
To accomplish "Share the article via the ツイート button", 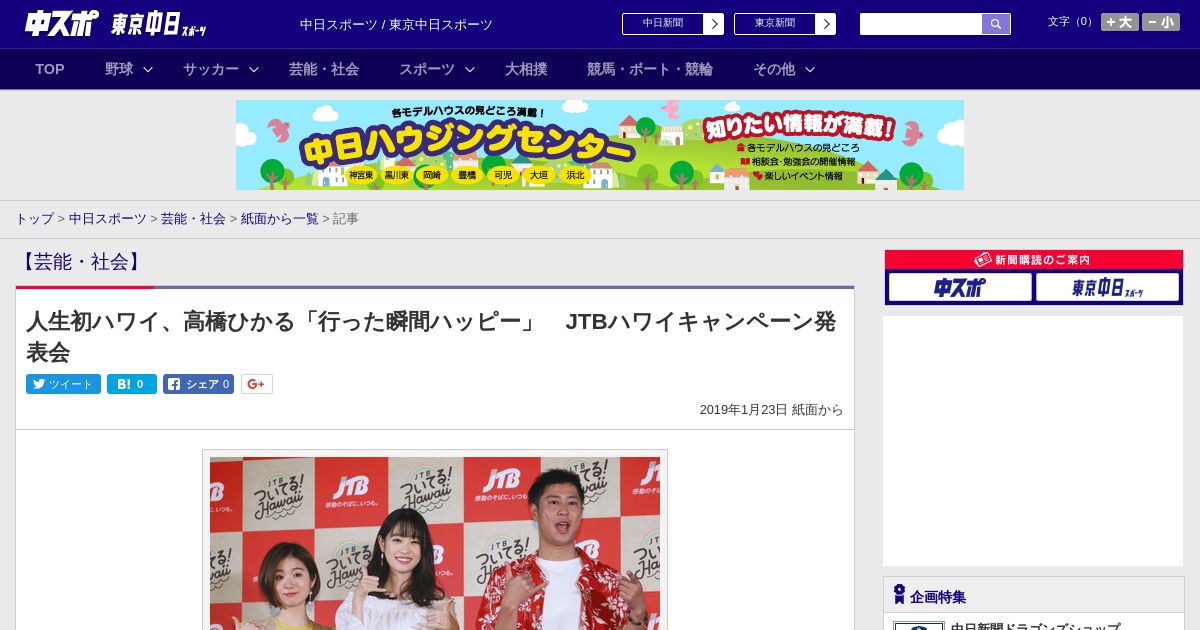I will tap(63, 384).
